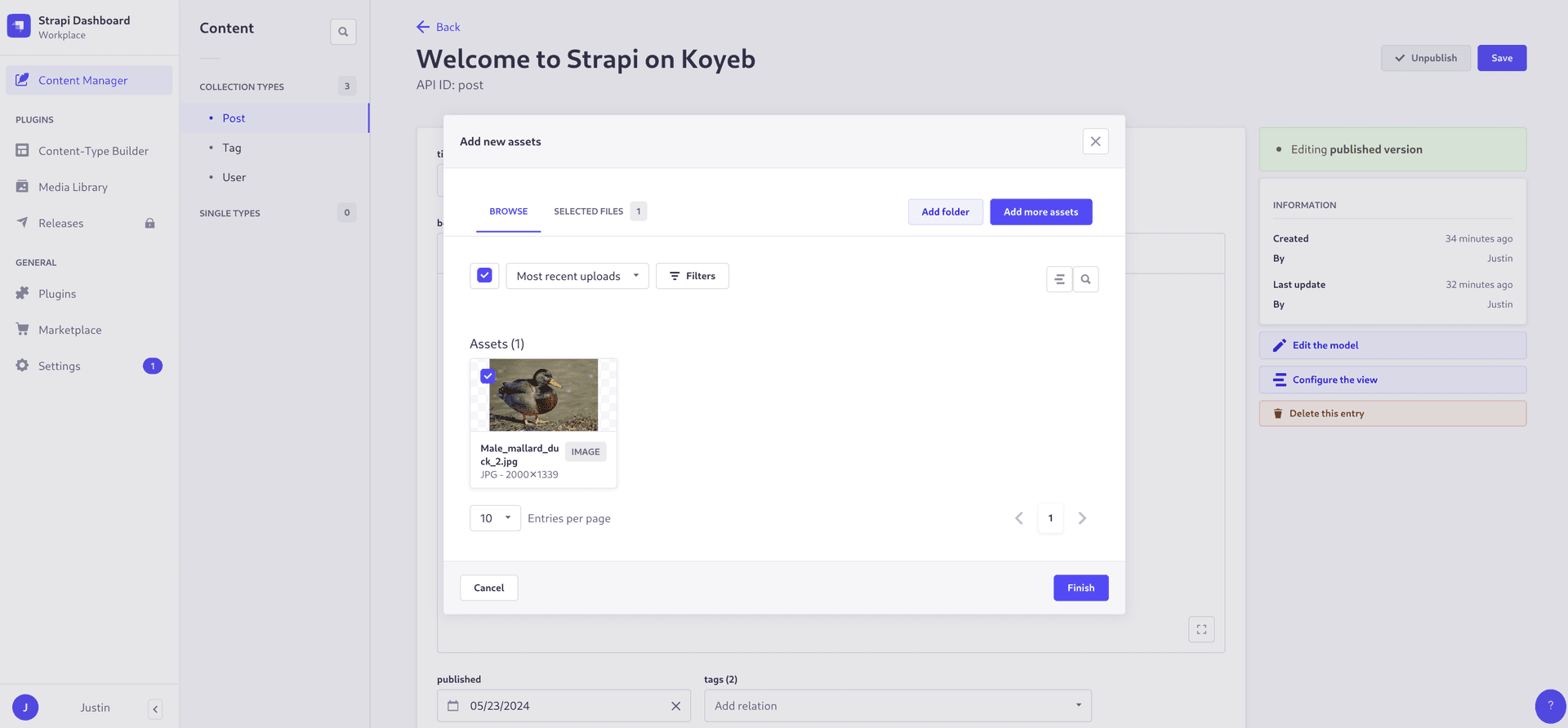Image resolution: width=1568 pixels, height=728 pixels.
Task: Toggle the select all assets checkbox
Action: (x=484, y=276)
